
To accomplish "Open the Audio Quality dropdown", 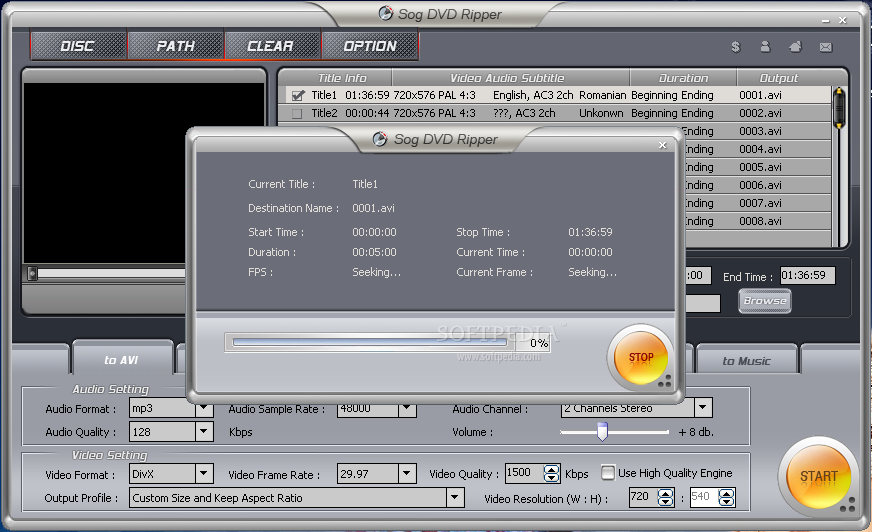I will click(x=204, y=431).
